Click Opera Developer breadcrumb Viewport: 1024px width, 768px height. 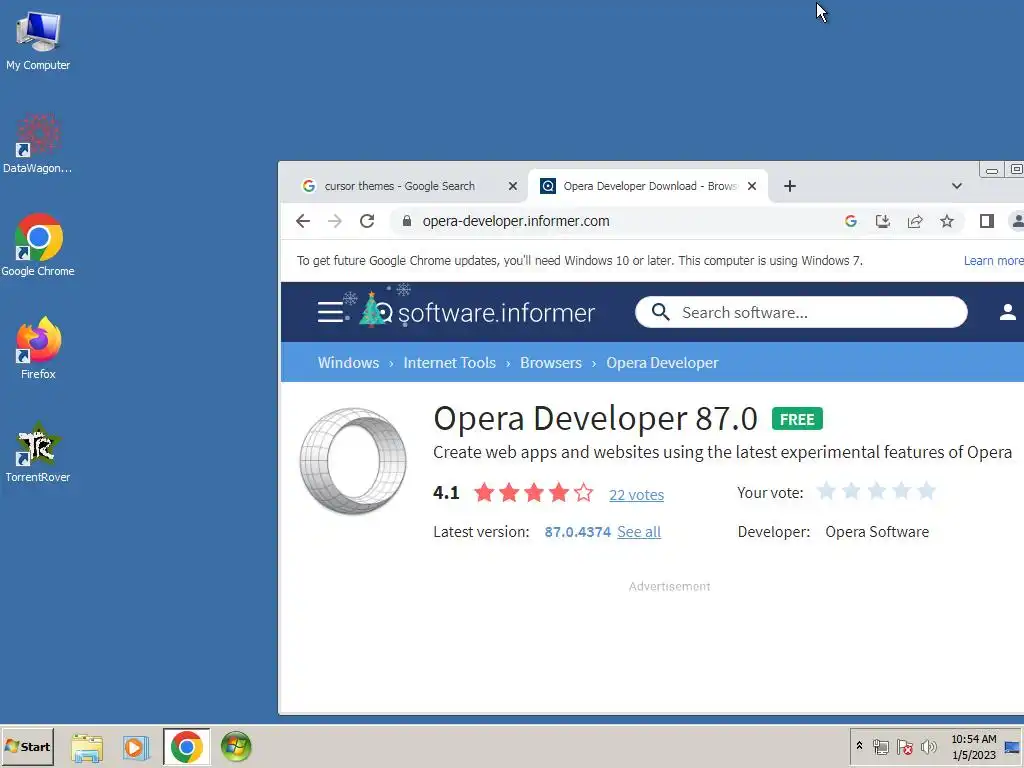662,363
